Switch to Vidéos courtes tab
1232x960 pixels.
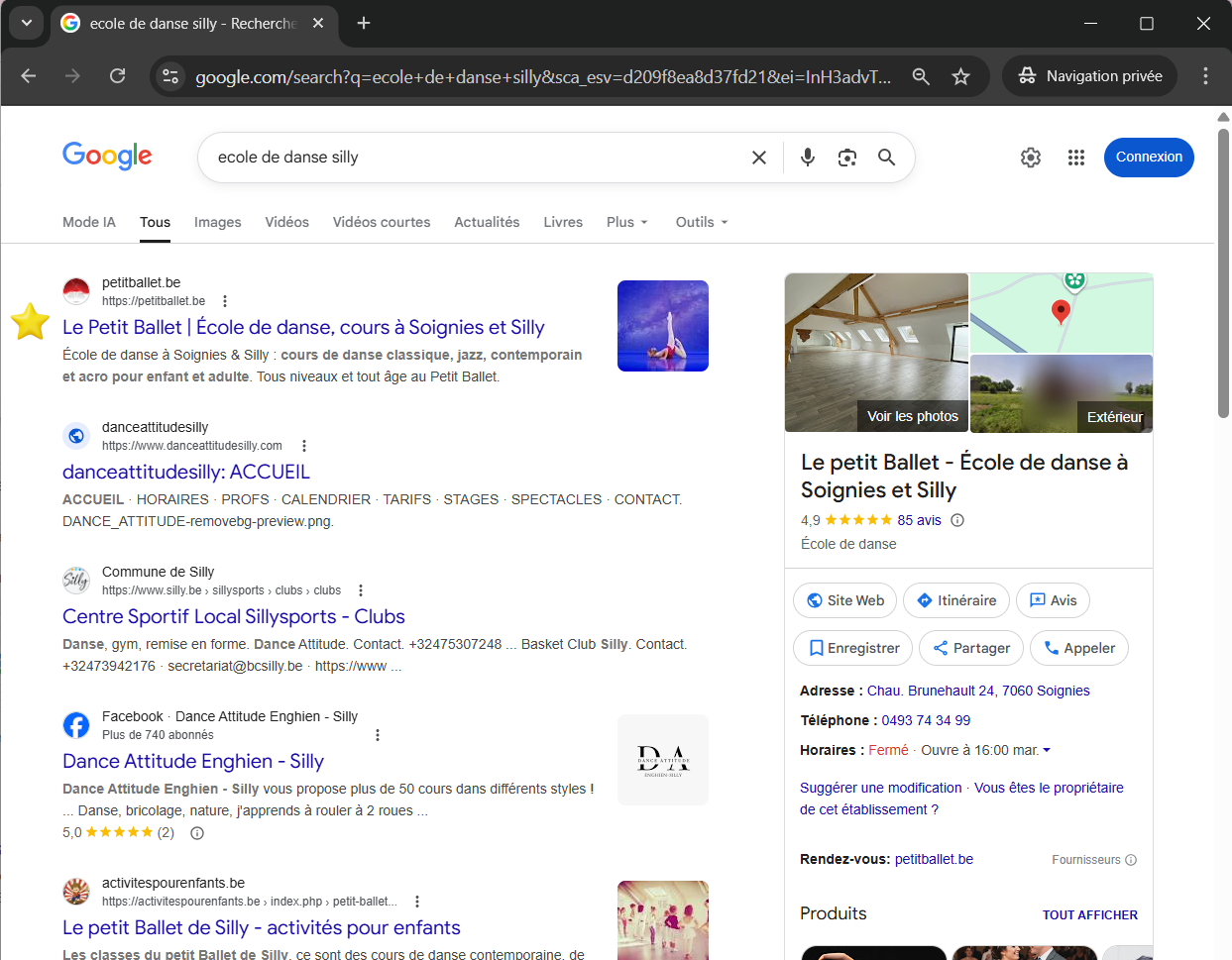pos(382,222)
